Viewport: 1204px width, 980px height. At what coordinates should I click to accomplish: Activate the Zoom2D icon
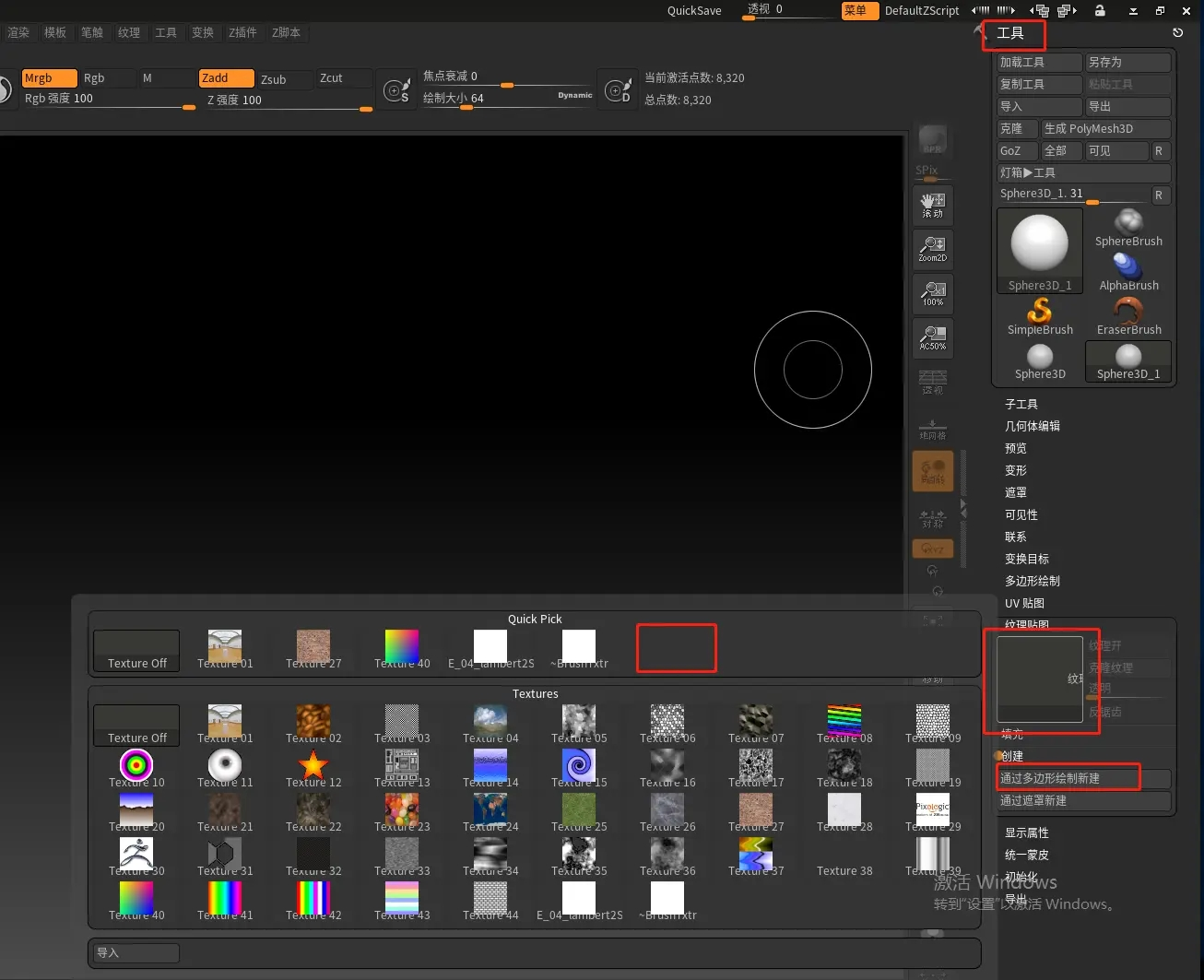click(x=932, y=248)
